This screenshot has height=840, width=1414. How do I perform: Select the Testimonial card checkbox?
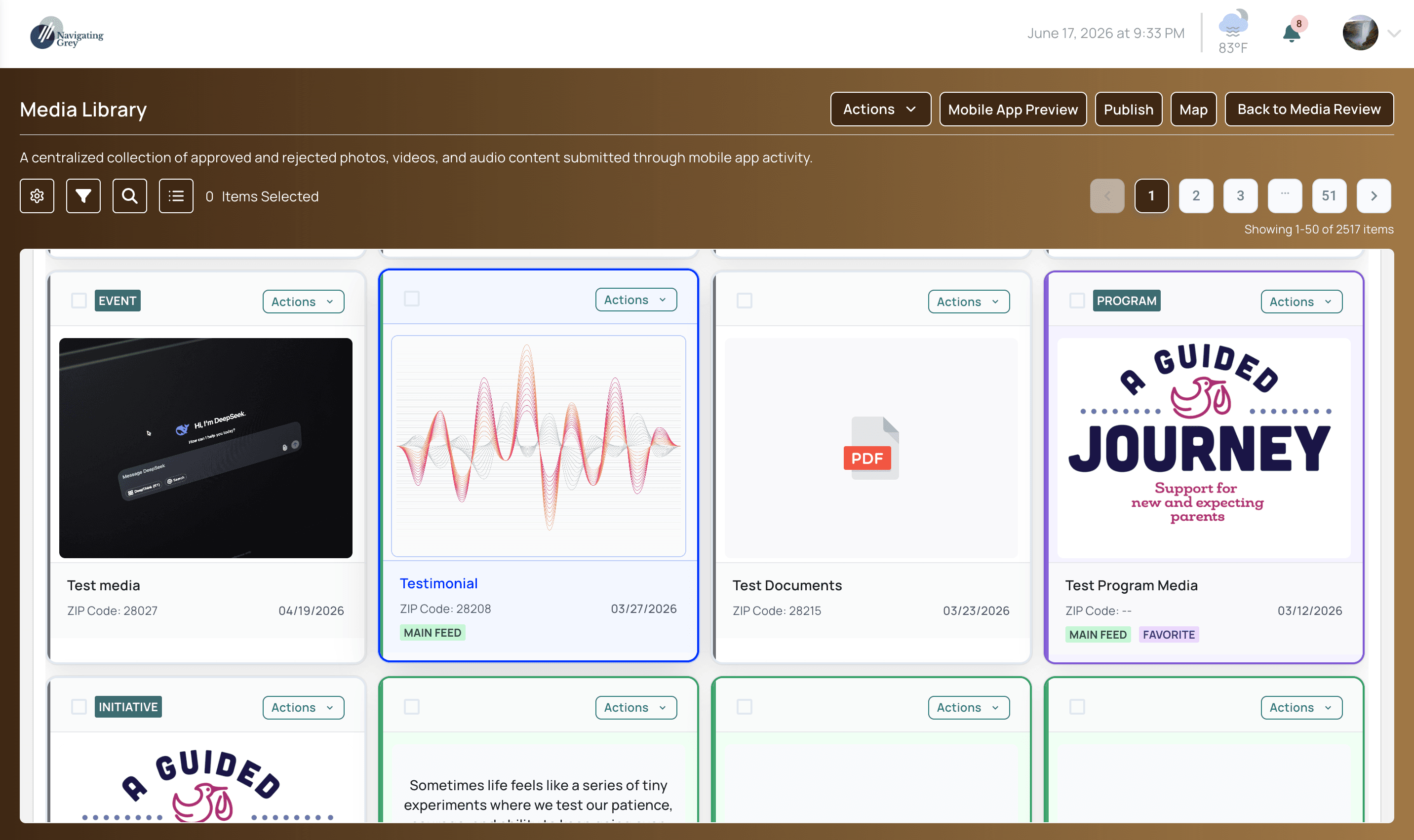tap(412, 299)
